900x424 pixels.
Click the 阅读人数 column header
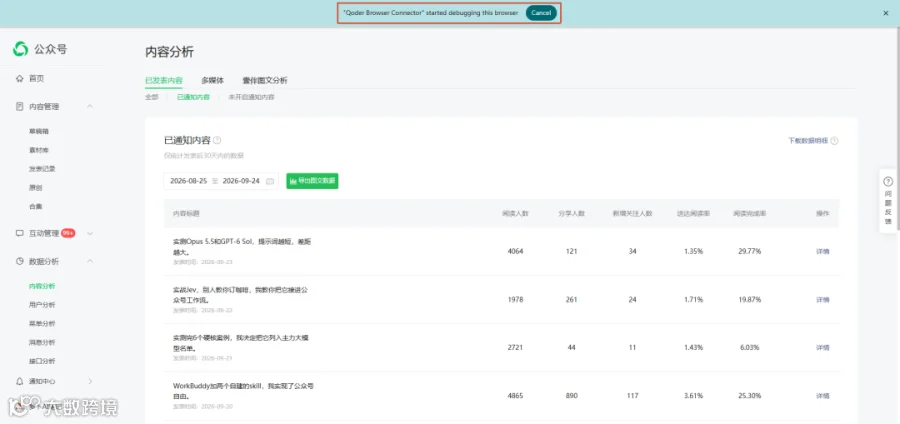(515, 213)
